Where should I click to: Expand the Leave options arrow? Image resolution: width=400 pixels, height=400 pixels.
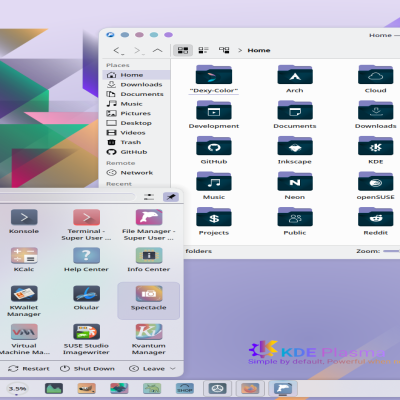click(173, 369)
